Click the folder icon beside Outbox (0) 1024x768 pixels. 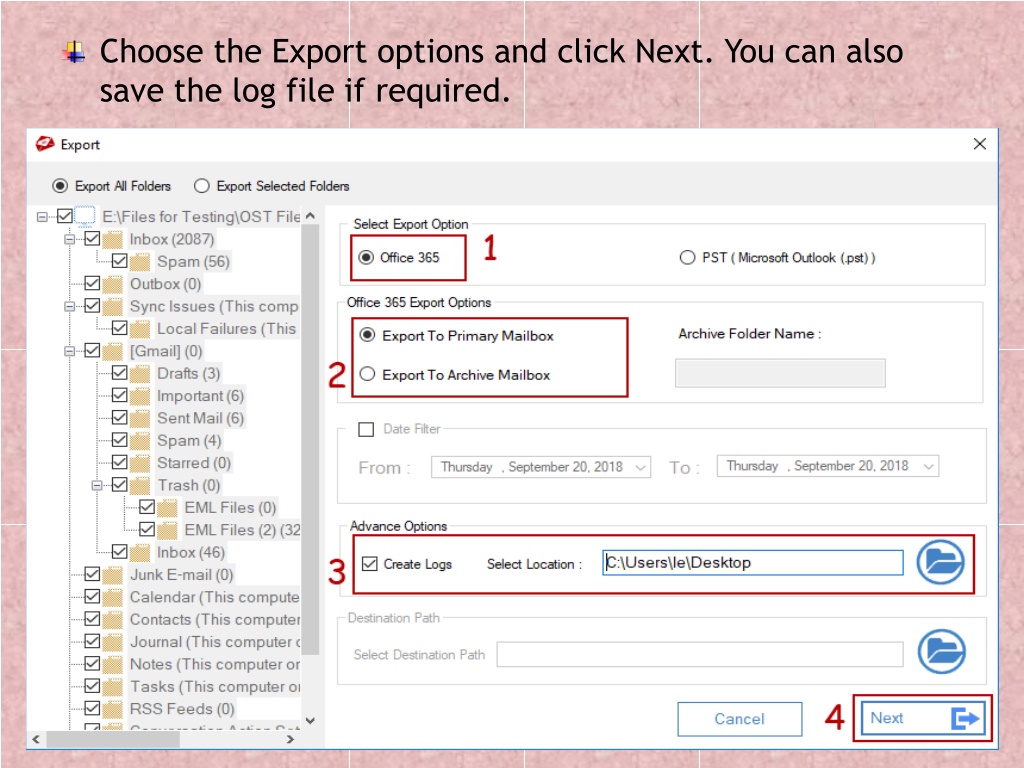(112, 284)
